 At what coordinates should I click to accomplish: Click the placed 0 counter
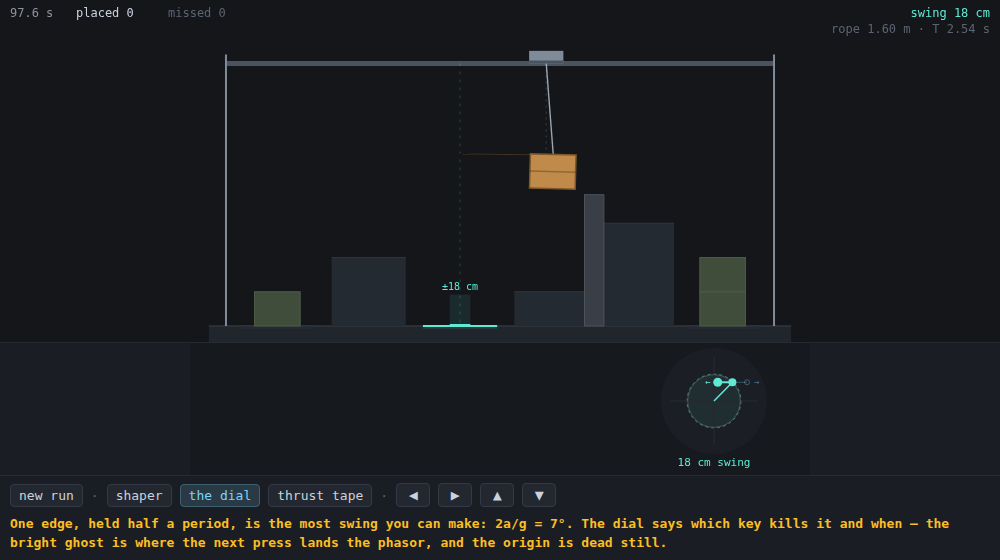105,13
